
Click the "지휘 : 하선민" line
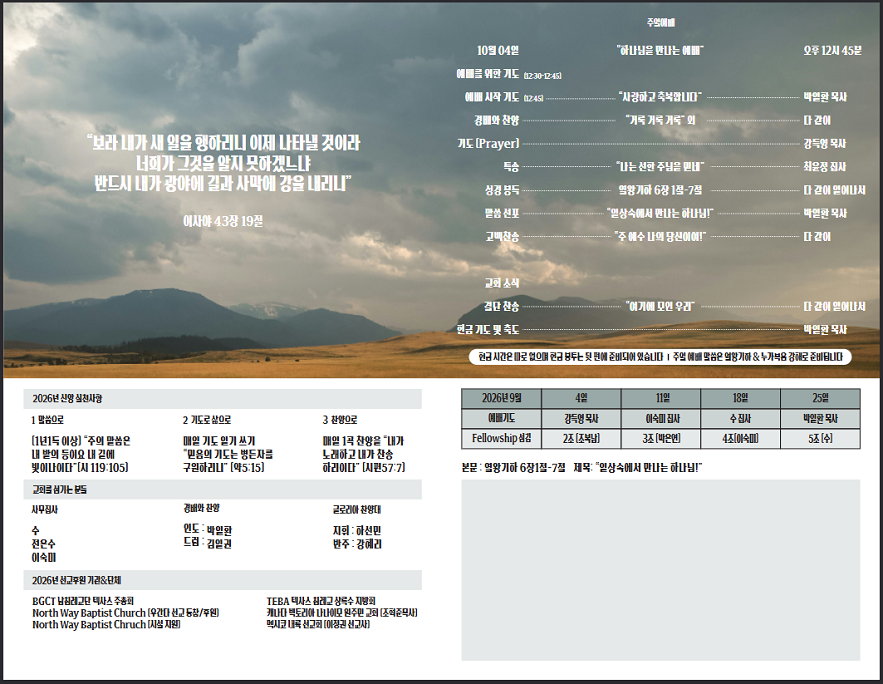(357, 530)
